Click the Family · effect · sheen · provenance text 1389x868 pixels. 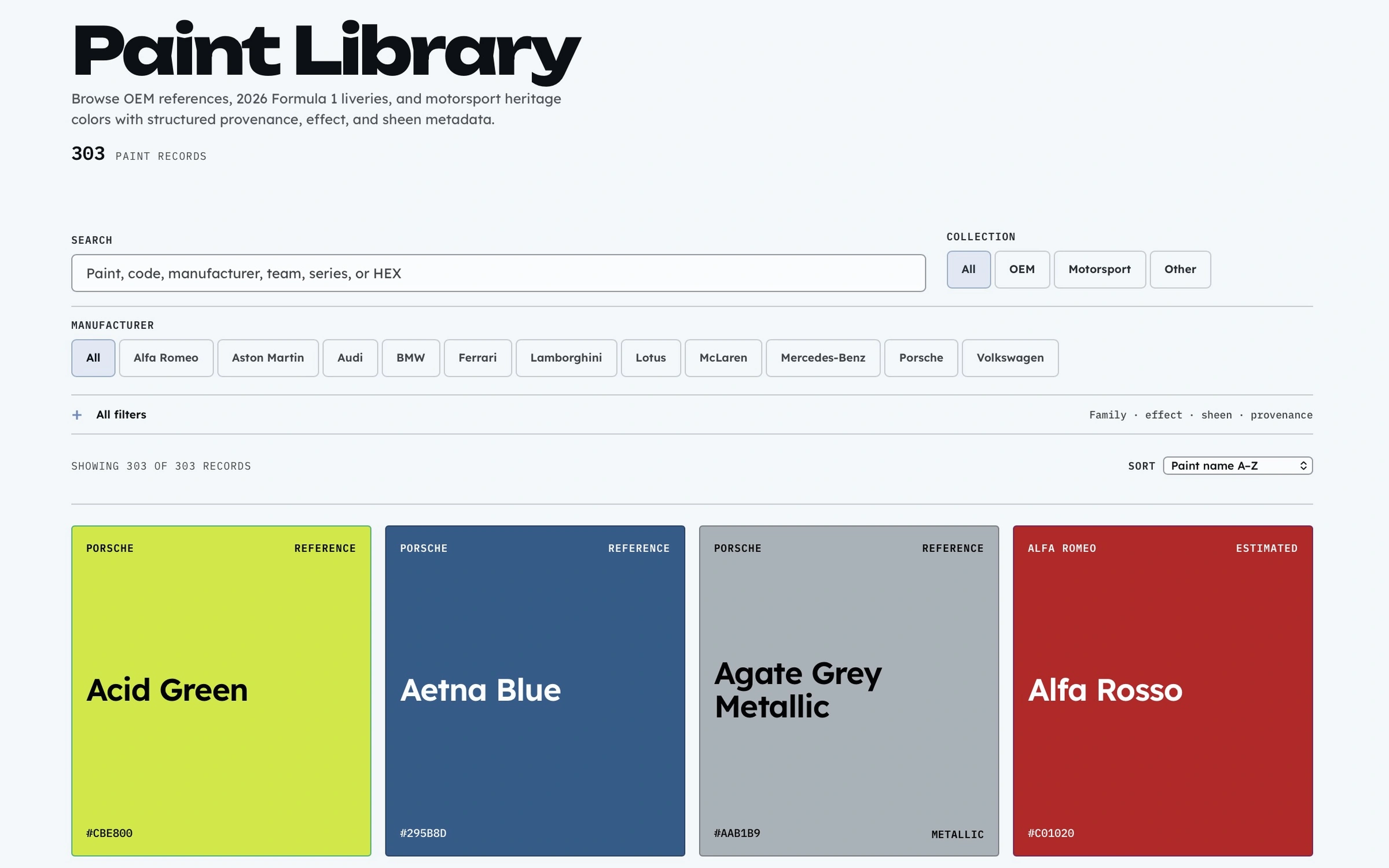pyautogui.click(x=1200, y=415)
